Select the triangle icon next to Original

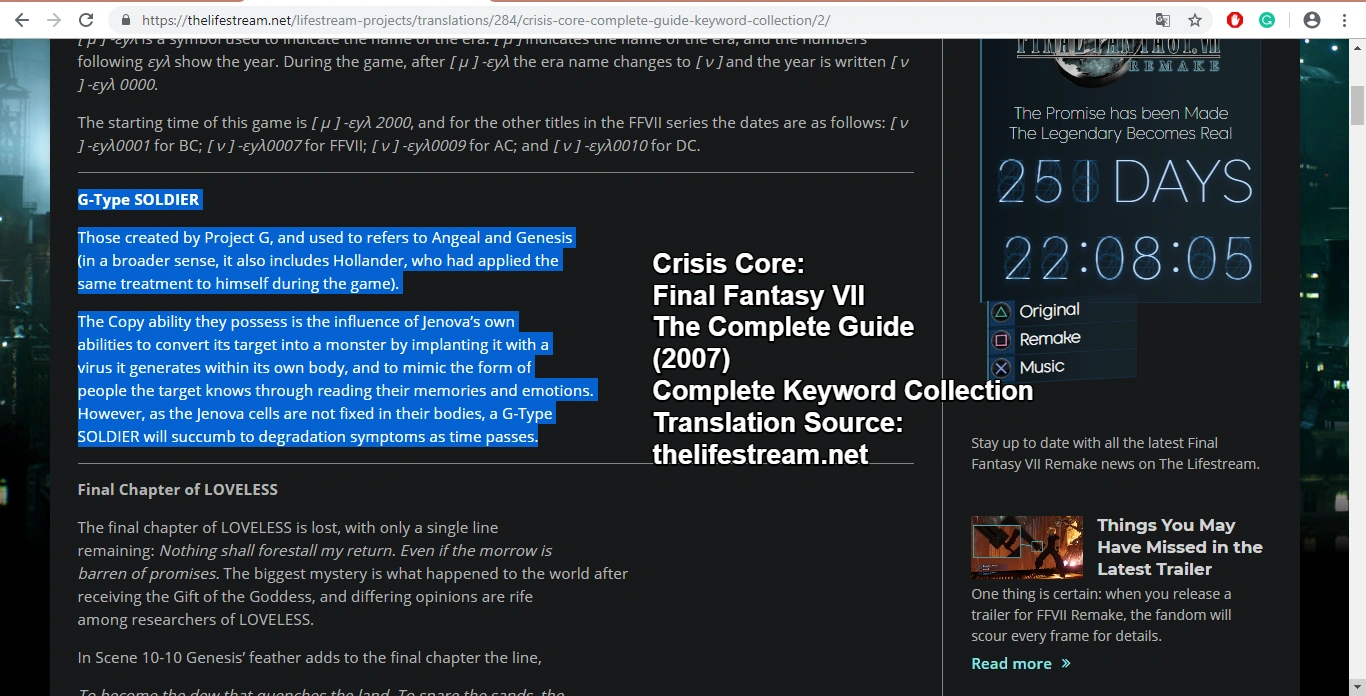(1001, 313)
